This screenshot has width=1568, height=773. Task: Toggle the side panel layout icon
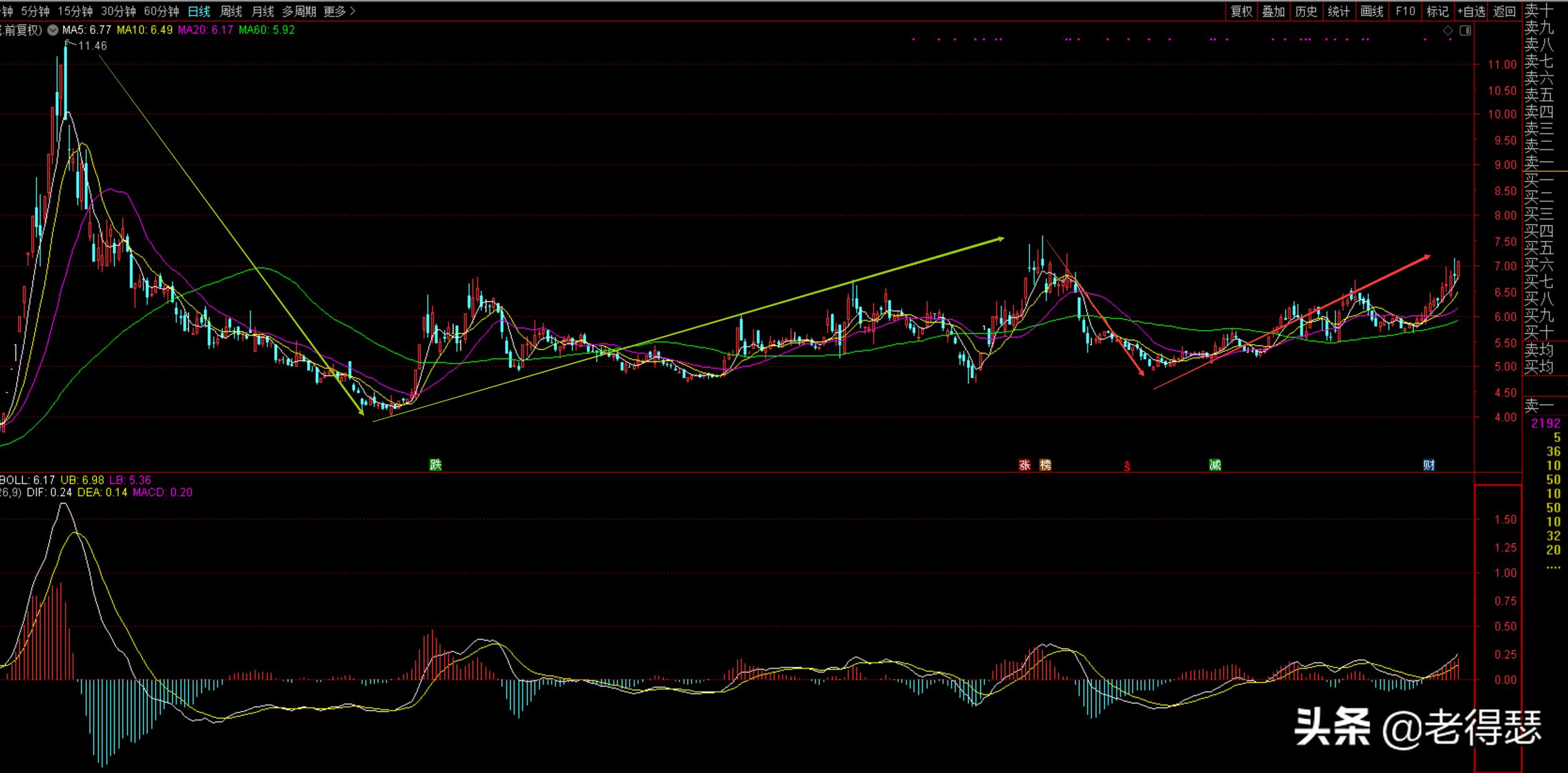click(x=1465, y=31)
